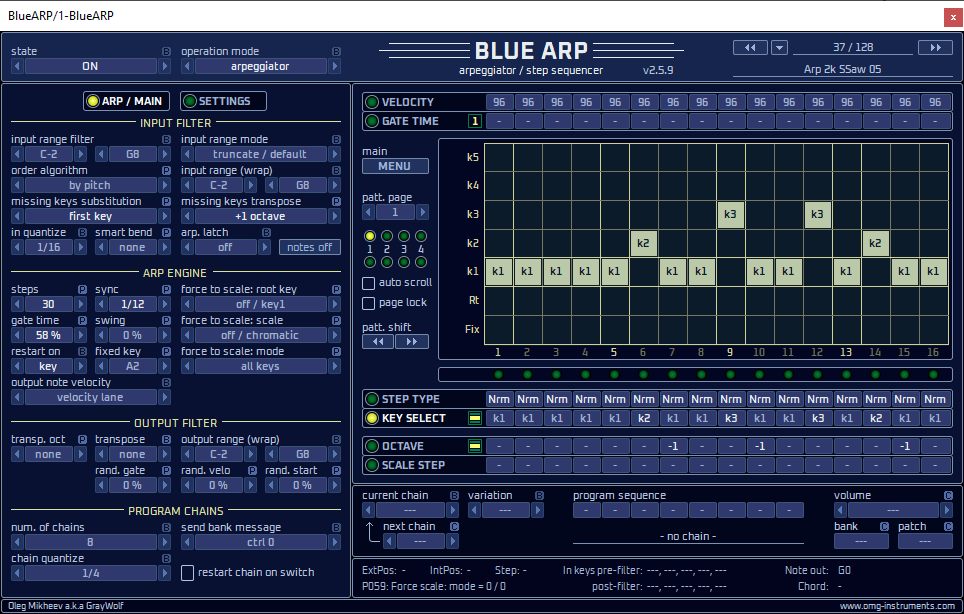Enable the auto scroll checkbox
The height and width of the screenshot is (614, 964).
click(369, 283)
